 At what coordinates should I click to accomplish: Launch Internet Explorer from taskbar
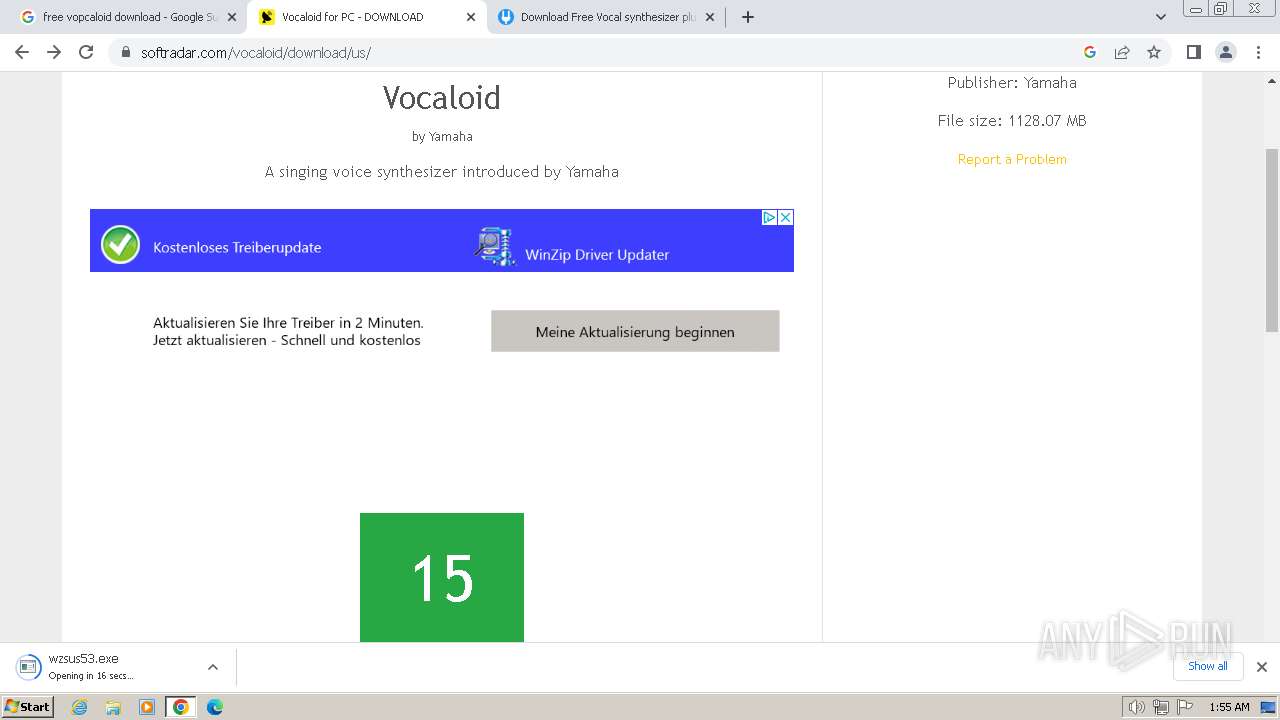click(x=80, y=707)
